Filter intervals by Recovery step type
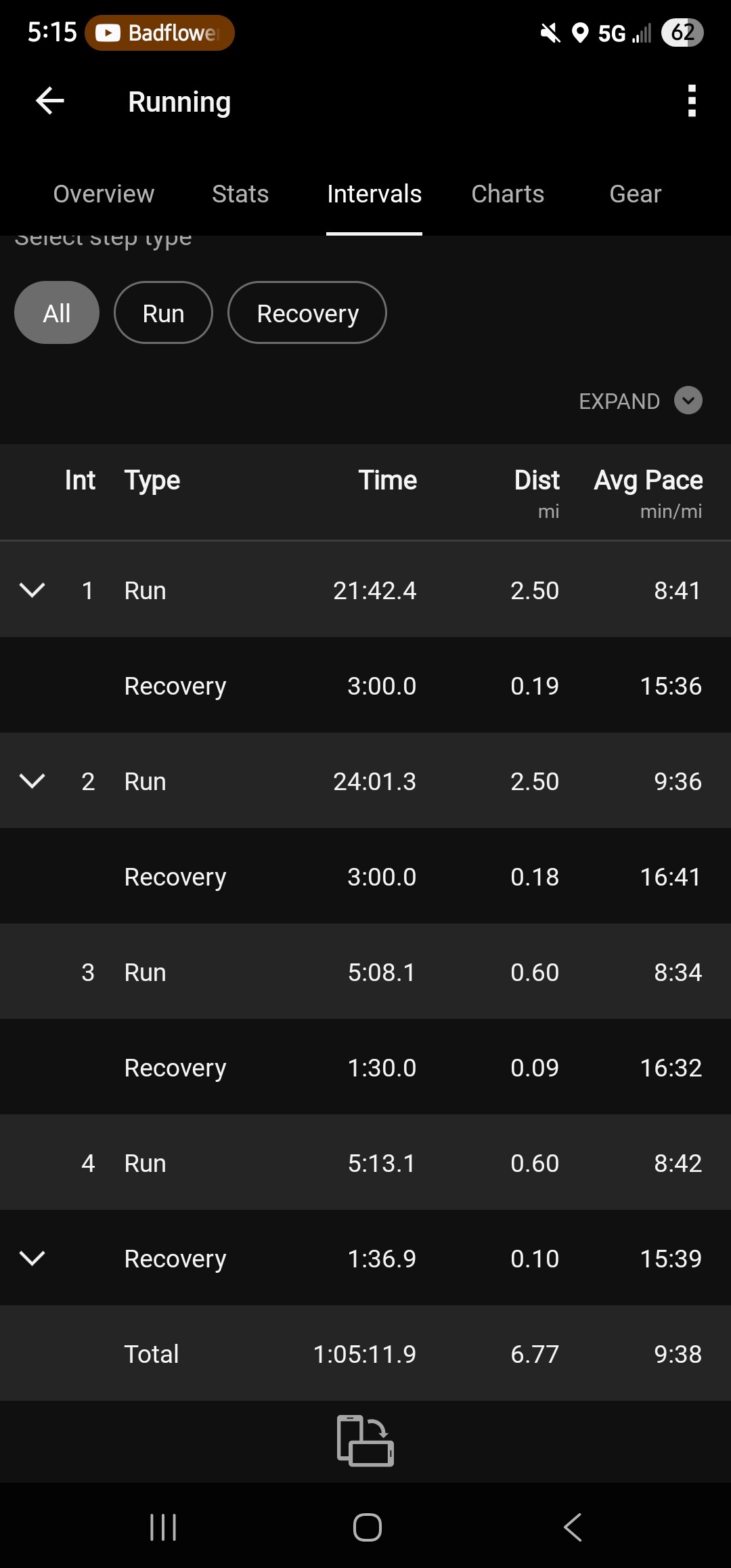731x1568 pixels. [307, 313]
